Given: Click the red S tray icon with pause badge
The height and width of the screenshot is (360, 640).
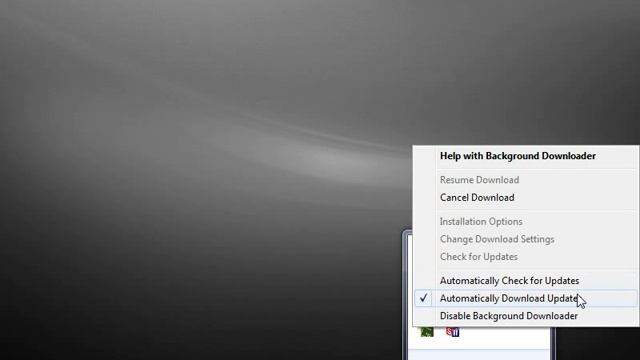Looking at the screenshot, I should point(452,332).
